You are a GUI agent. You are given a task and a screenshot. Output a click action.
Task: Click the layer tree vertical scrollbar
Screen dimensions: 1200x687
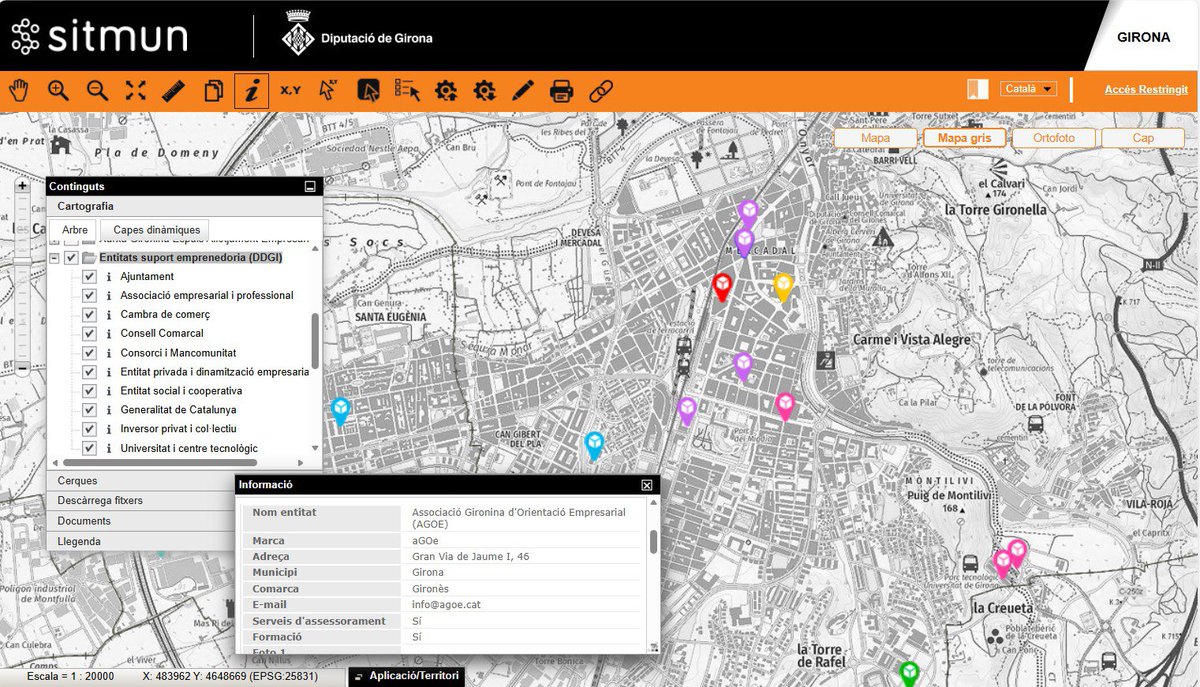click(x=316, y=341)
